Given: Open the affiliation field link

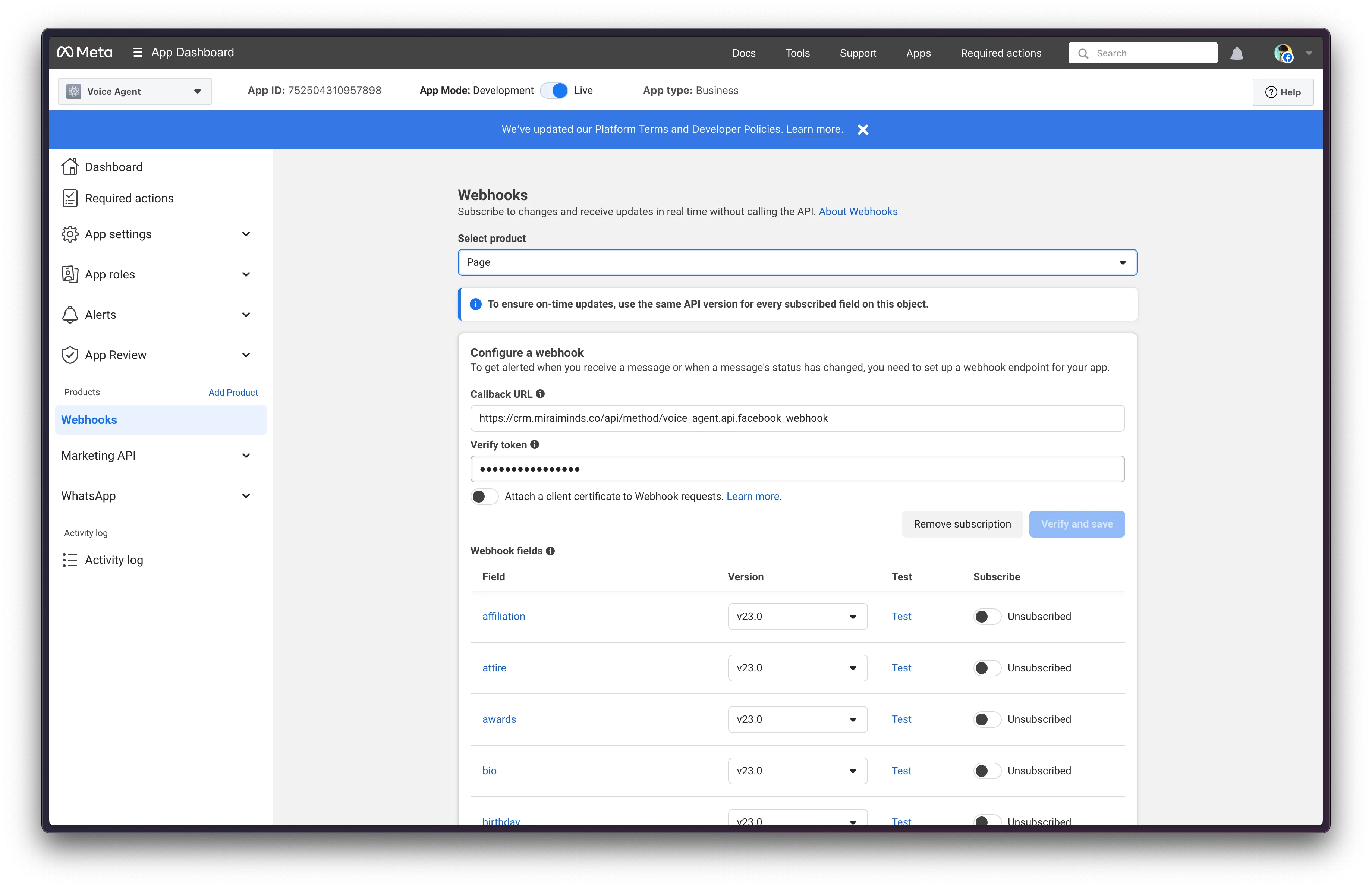Looking at the screenshot, I should coord(503,617).
